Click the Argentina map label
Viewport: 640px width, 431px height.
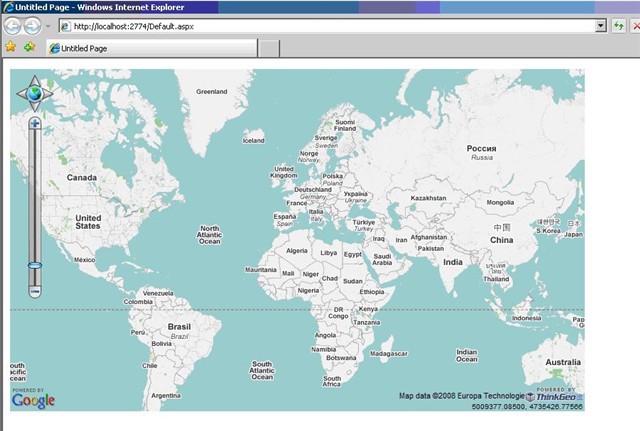[166, 395]
